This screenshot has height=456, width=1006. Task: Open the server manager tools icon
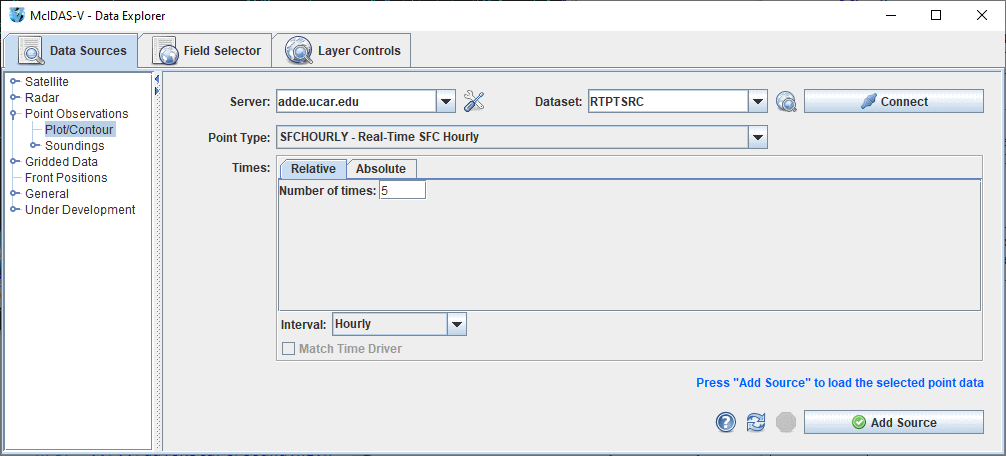(x=474, y=102)
